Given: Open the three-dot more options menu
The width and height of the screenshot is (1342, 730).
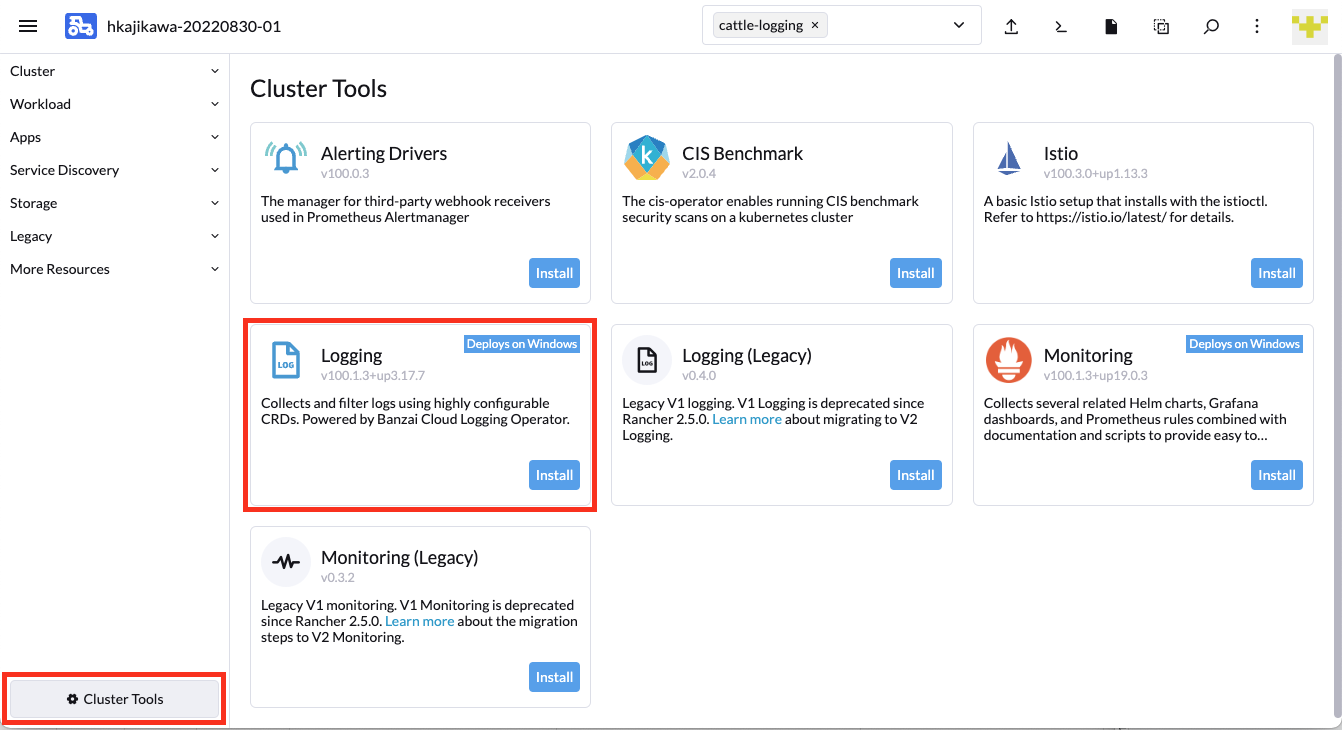Looking at the screenshot, I should pos(1257,26).
